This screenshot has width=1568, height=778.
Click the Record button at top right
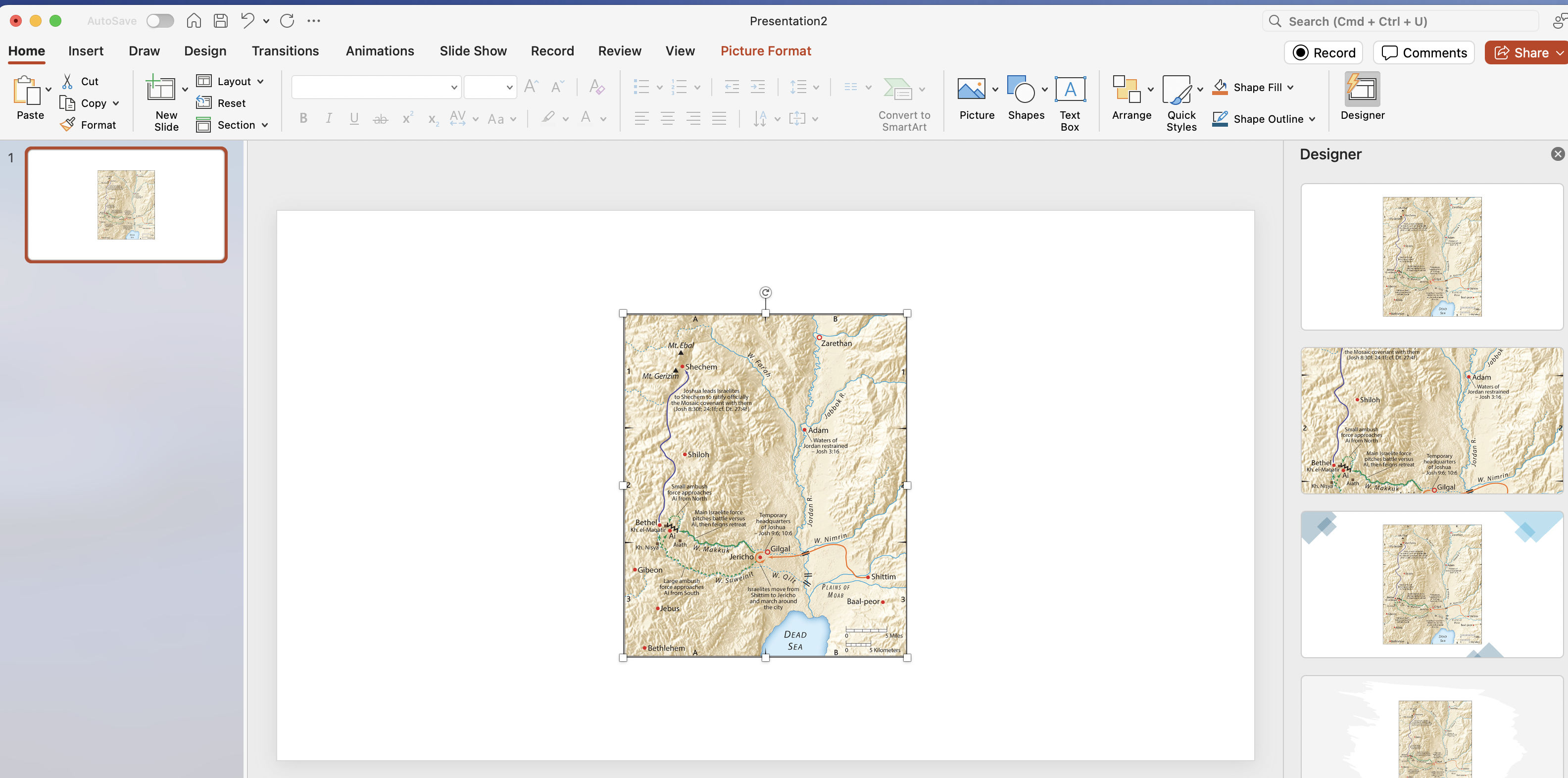(x=1323, y=52)
